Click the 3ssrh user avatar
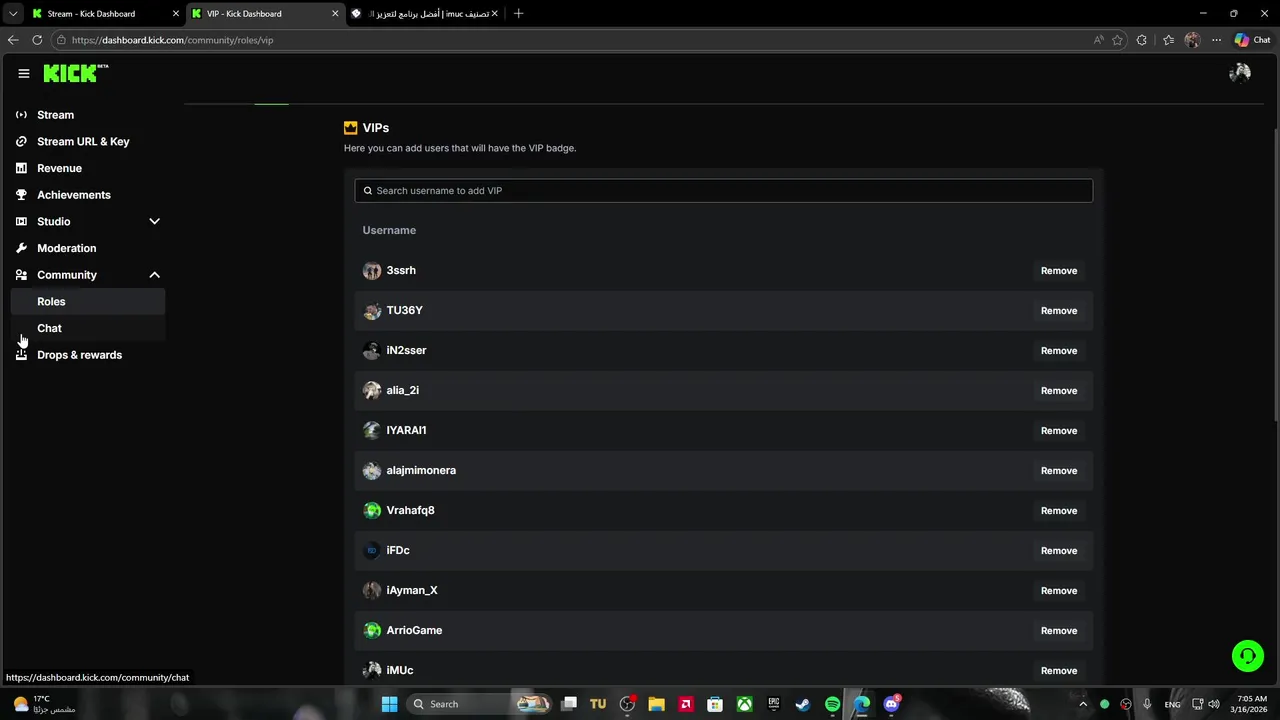 click(x=372, y=271)
